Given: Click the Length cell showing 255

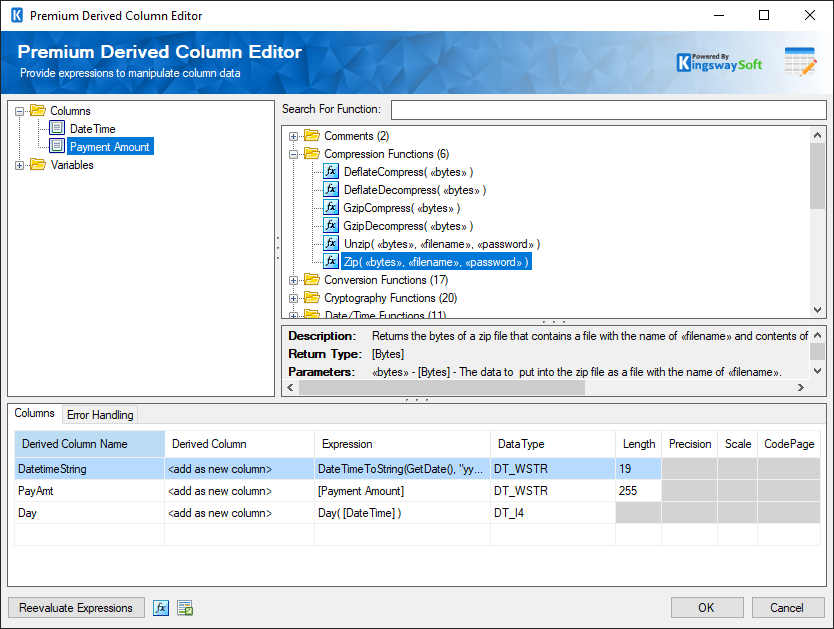Looking at the screenshot, I should [638, 491].
